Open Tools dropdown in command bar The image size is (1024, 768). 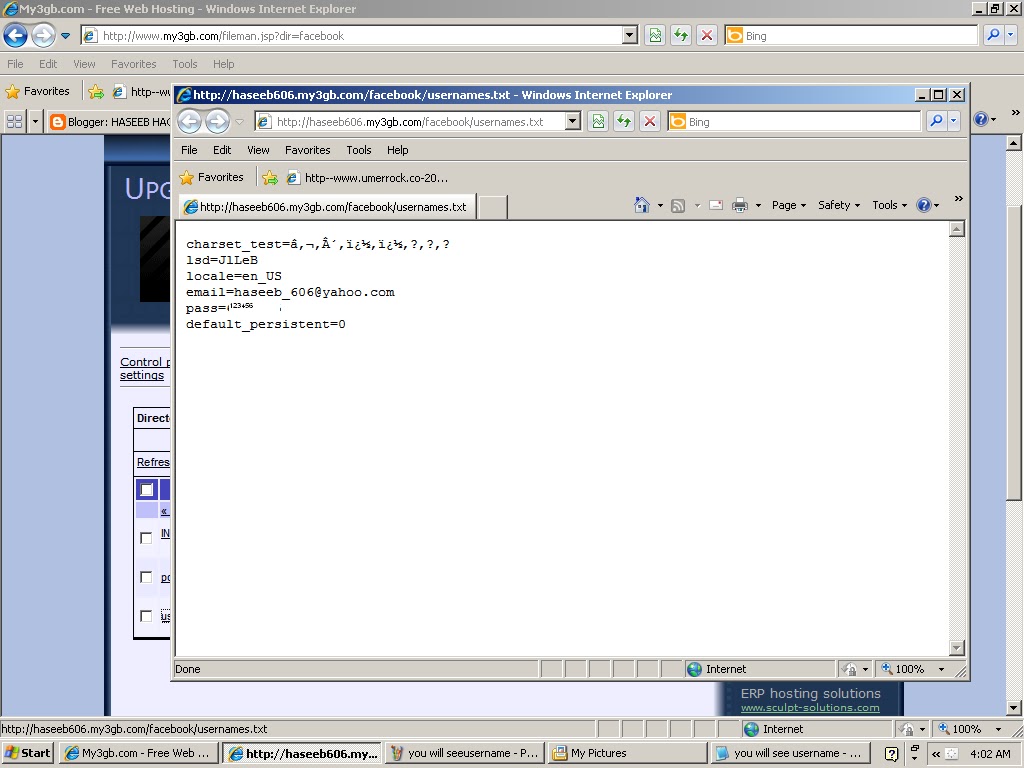(889, 205)
